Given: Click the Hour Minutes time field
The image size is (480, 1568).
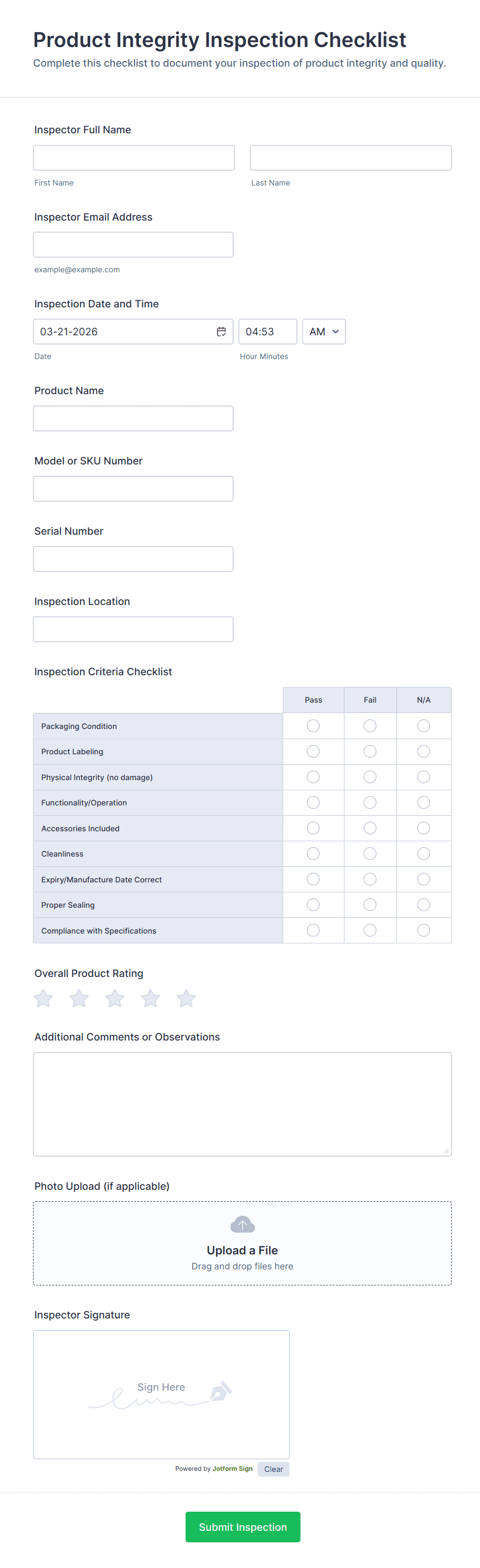Looking at the screenshot, I should coord(268,332).
